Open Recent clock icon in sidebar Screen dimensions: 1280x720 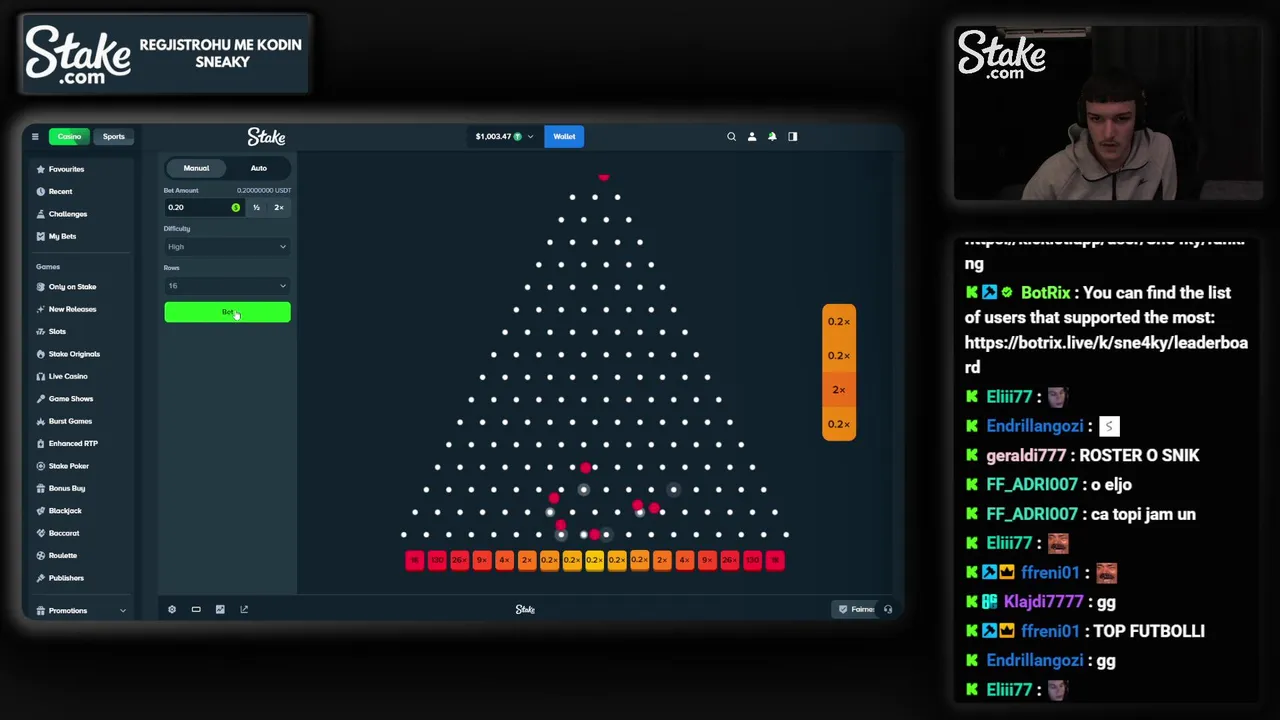click(x=40, y=191)
